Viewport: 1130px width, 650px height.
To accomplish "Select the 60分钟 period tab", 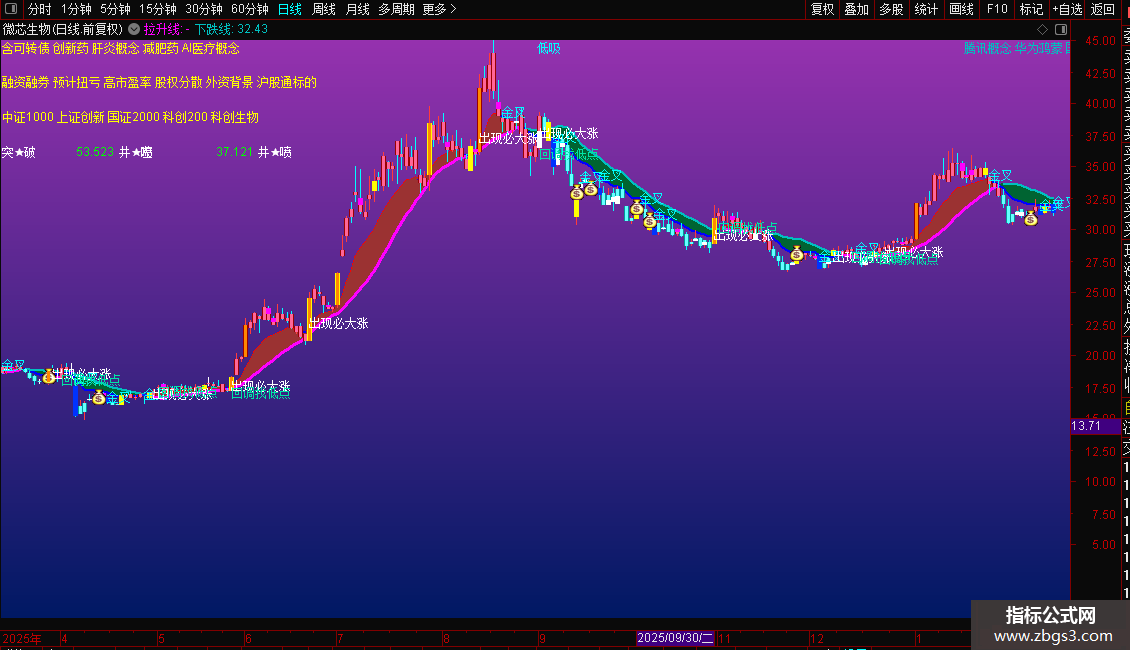I will pyautogui.click(x=250, y=9).
